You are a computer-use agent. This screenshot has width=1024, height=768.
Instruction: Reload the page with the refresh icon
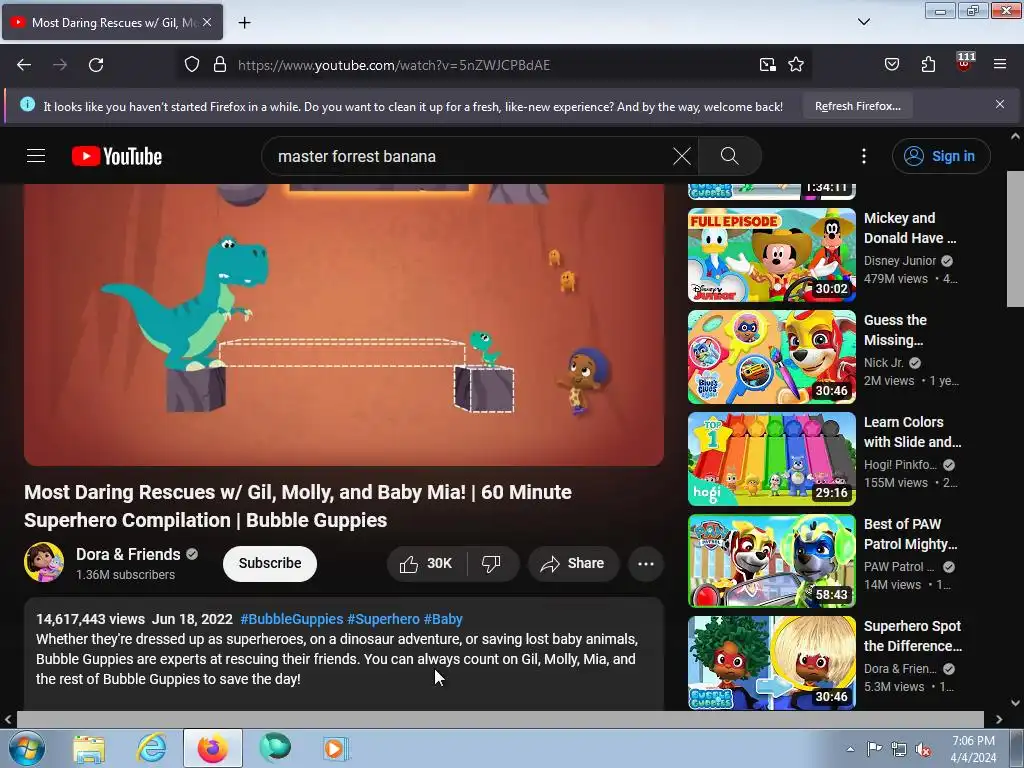pos(96,65)
